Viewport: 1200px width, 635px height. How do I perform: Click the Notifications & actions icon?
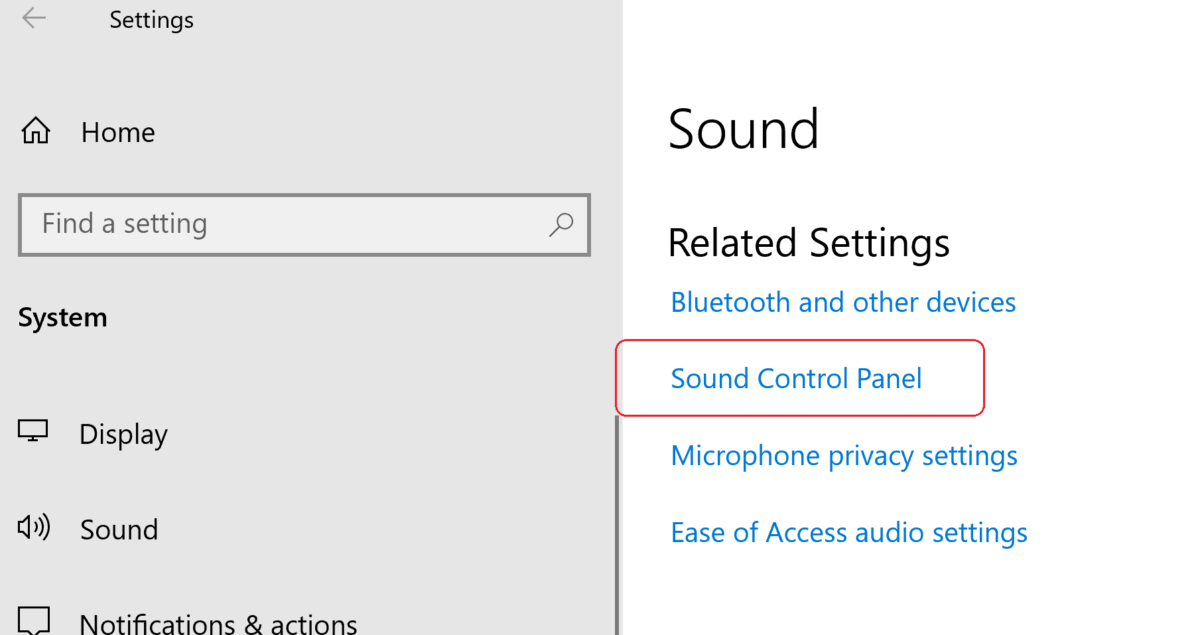[x=33, y=620]
